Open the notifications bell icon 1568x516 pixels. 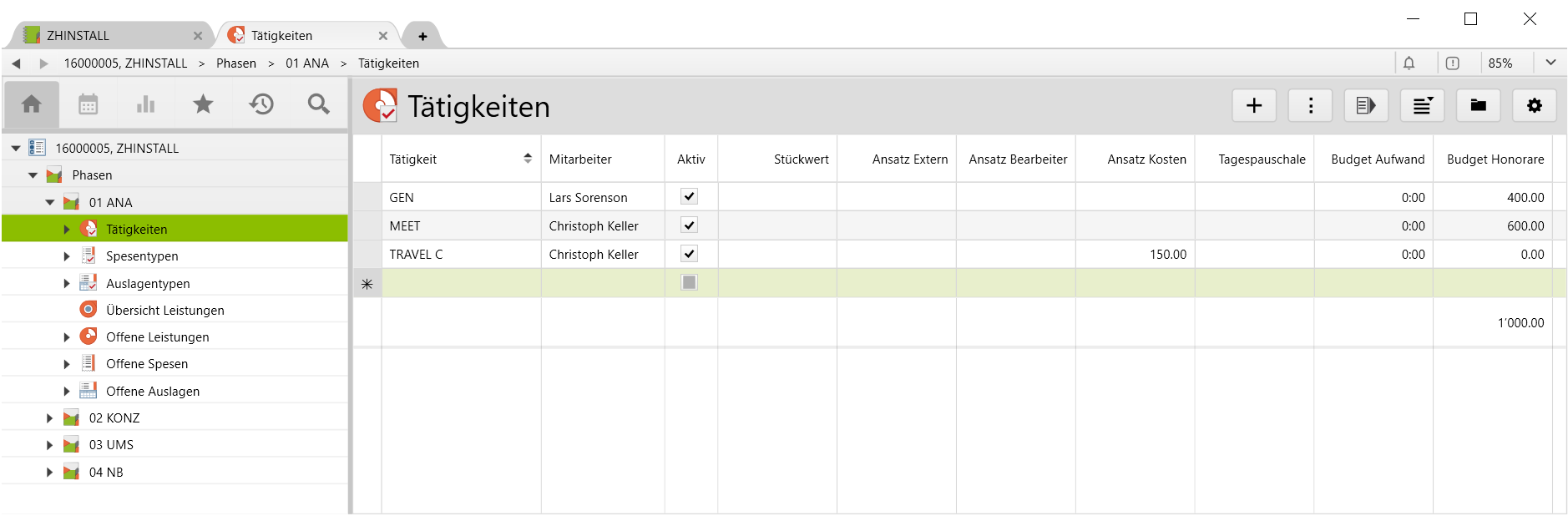[x=1409, y=63]
